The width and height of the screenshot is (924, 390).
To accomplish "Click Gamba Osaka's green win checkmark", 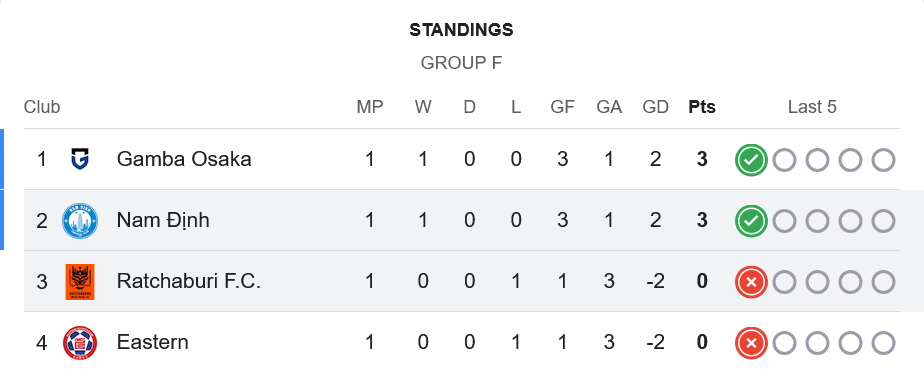I will 751,160.
